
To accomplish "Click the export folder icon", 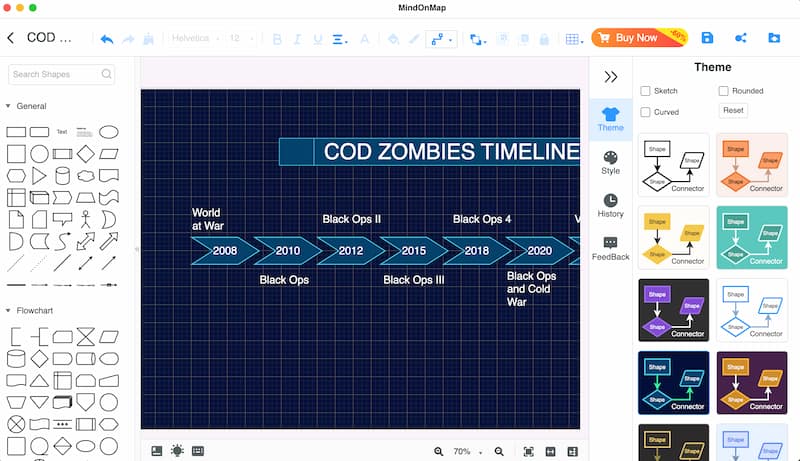I will [774, 38].
